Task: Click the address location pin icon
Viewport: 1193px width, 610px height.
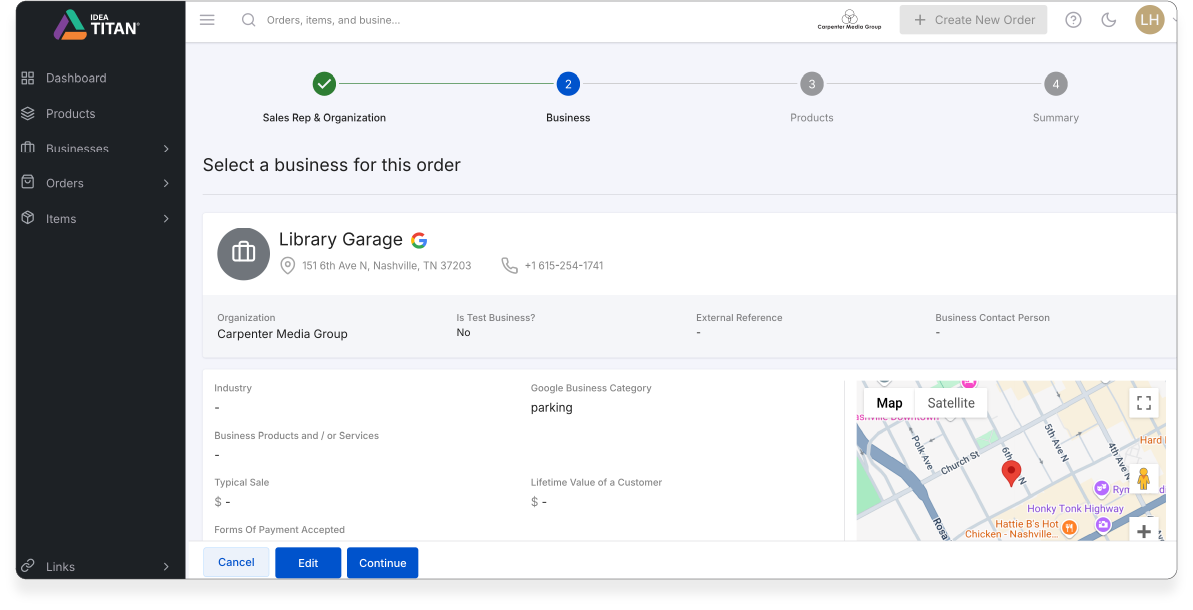Action: 288,265
